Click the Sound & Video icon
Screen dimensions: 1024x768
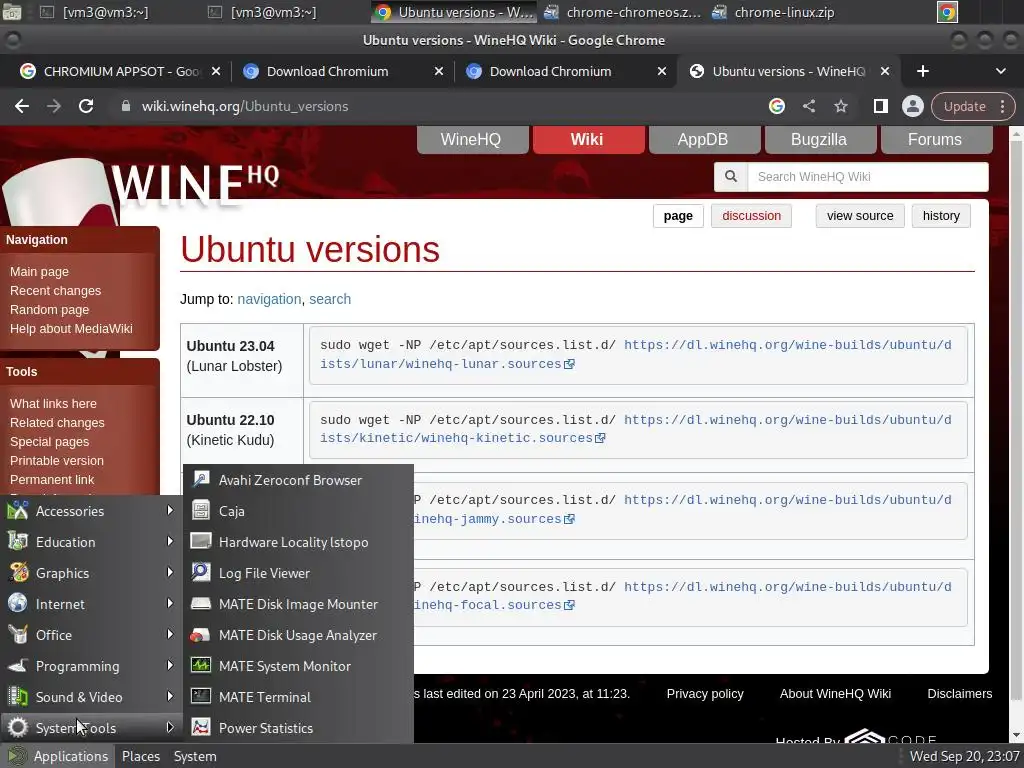pyautogui.click(x=18, y=697)
